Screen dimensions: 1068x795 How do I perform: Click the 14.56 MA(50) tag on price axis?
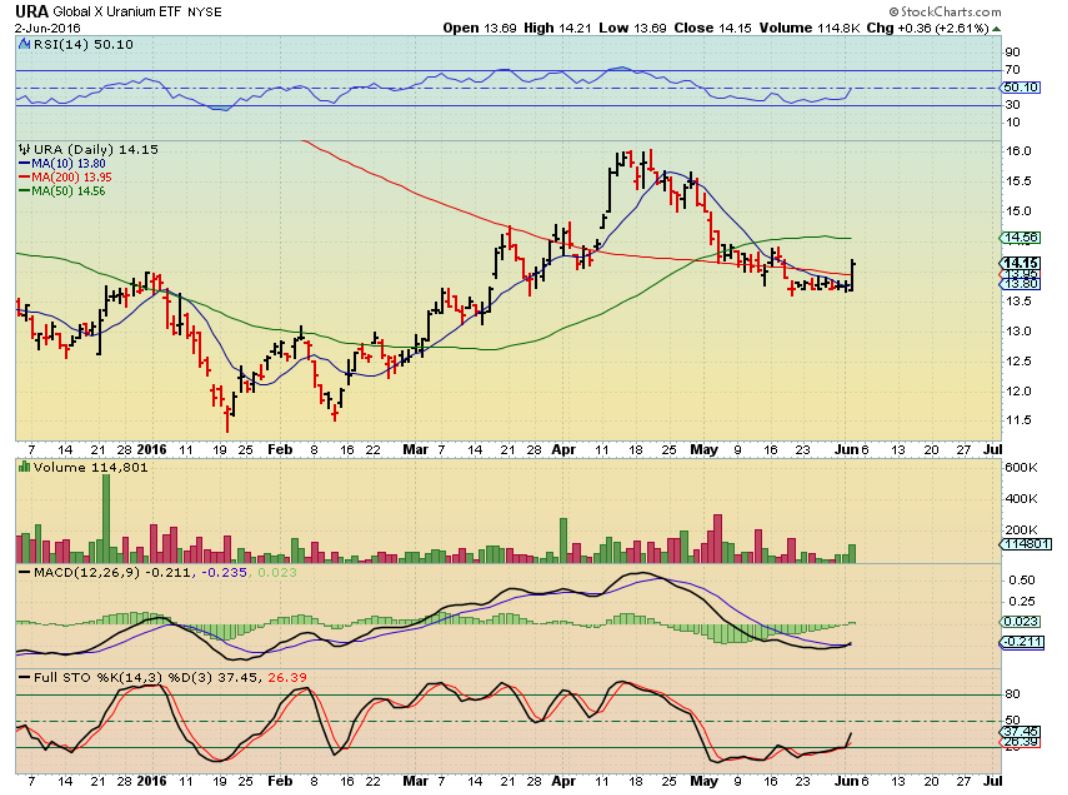[x=1020, y=238]
